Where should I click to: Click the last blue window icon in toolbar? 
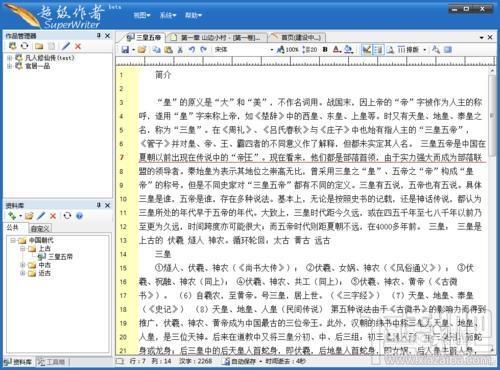click(x=448, y=50)
